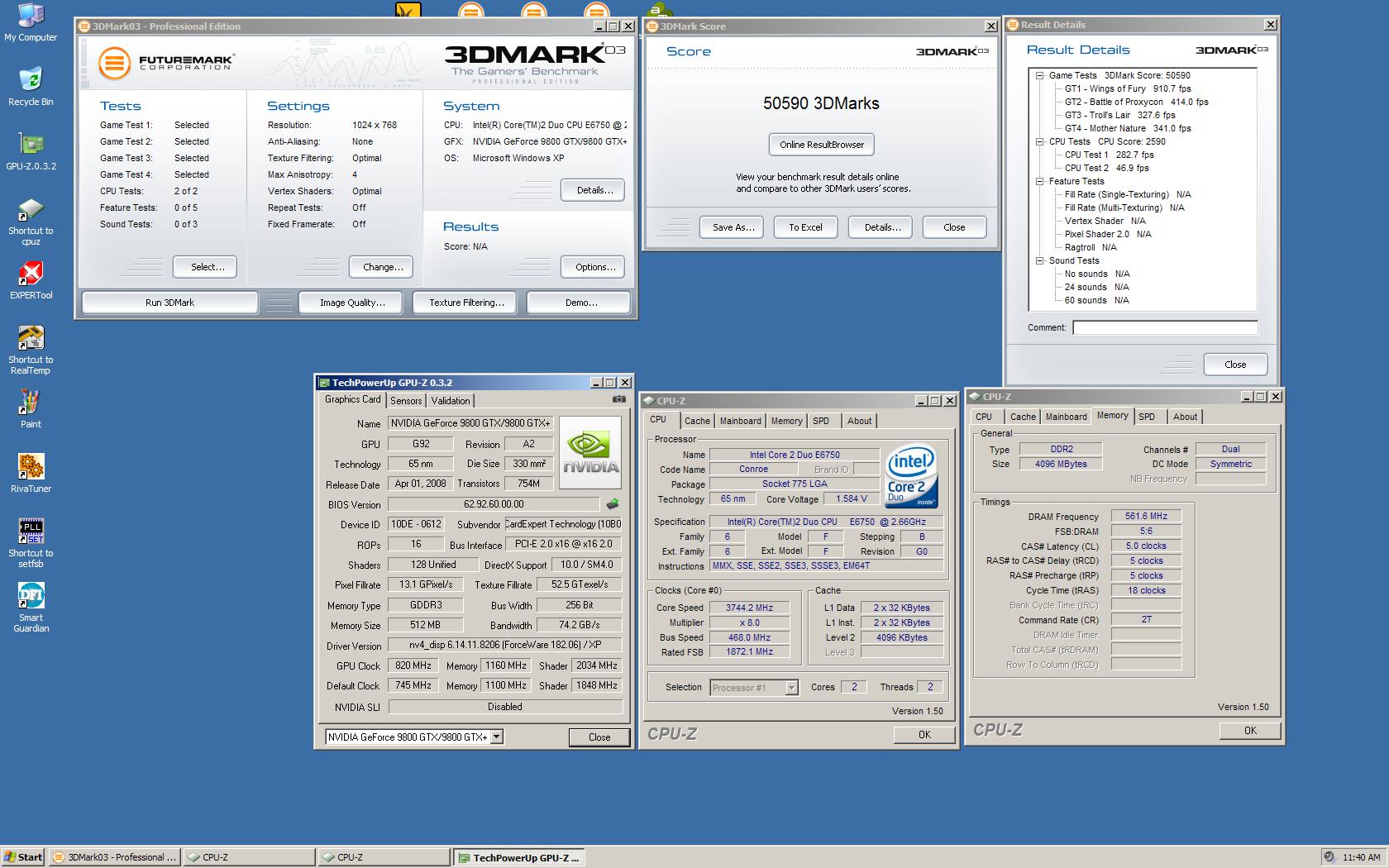Click Intel Core 2 Duo logo
Image resolution: width=1389 pixels, height=868 pixels.
pyautogui.click(x=911, y=477)
